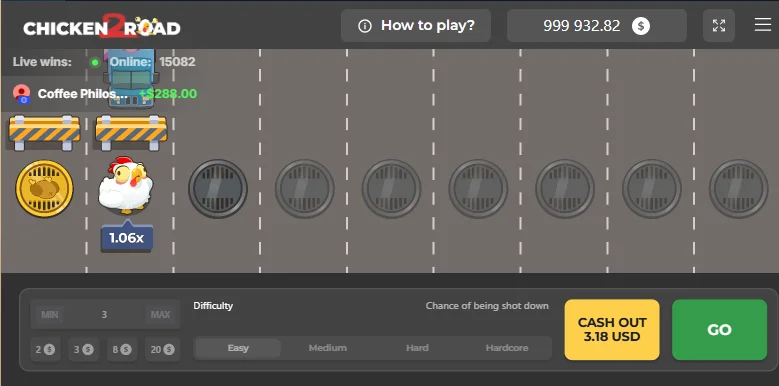Choose the 3 dollar quick bet

coord(83,350)
